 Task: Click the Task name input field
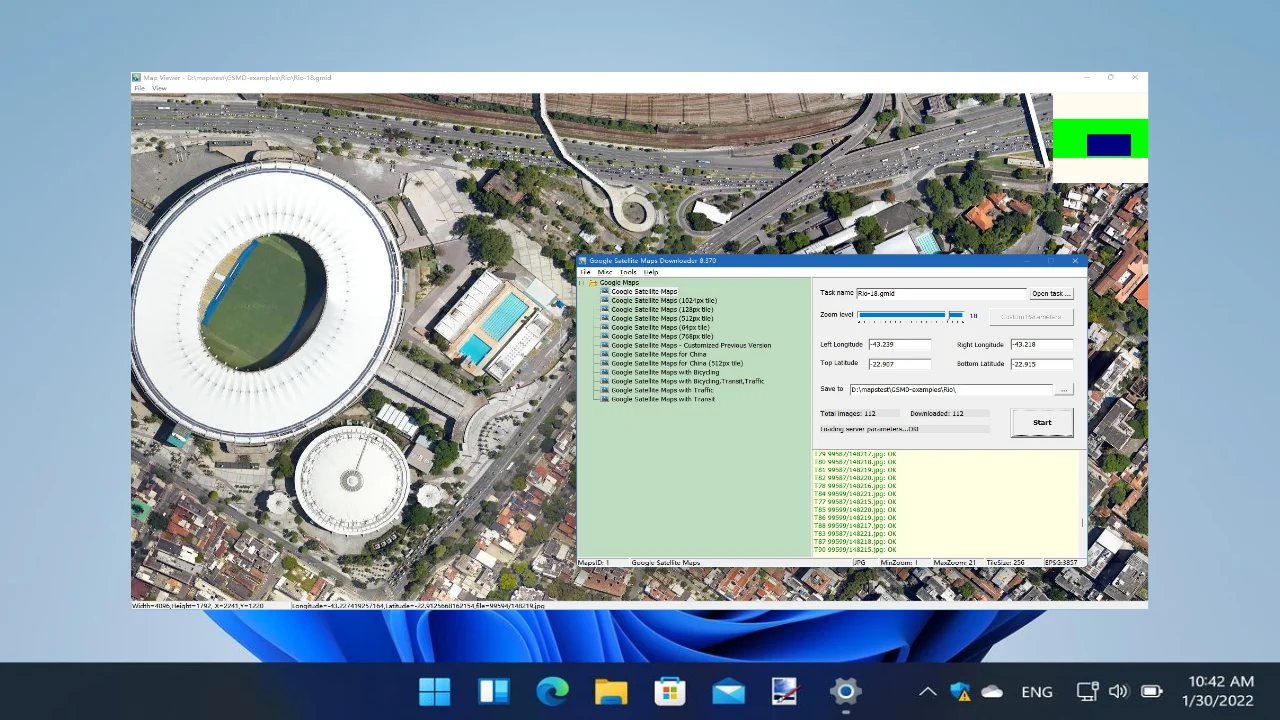941,293
